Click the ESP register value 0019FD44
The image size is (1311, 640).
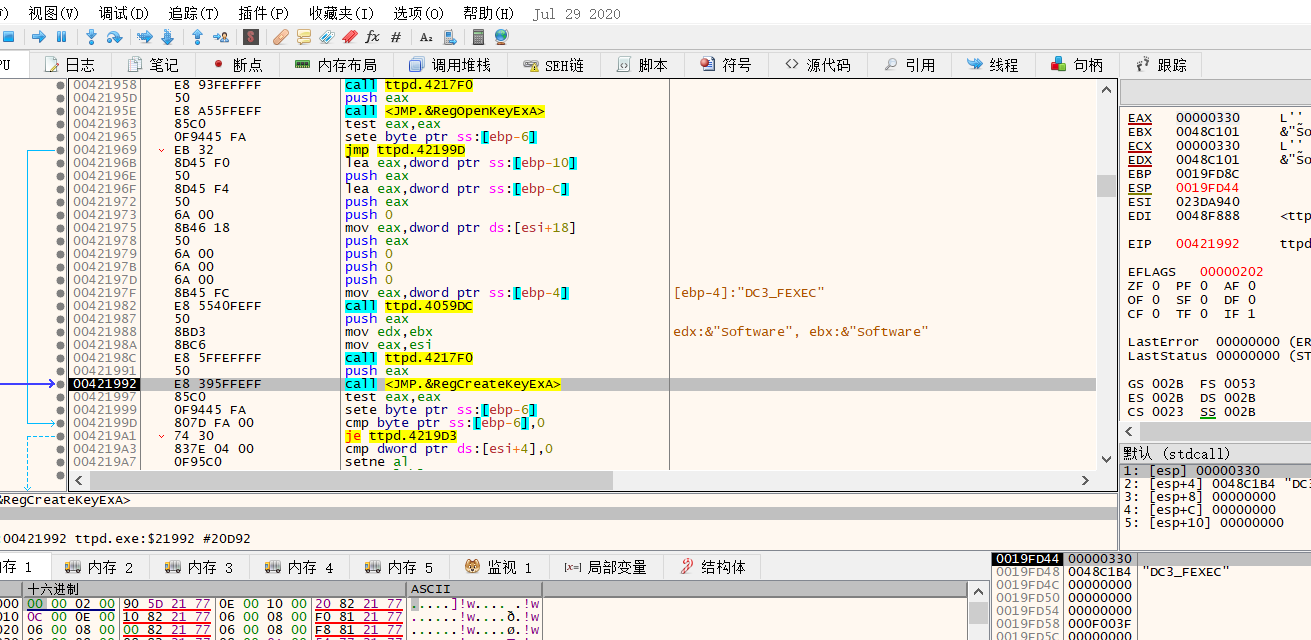coord(1207,187)
